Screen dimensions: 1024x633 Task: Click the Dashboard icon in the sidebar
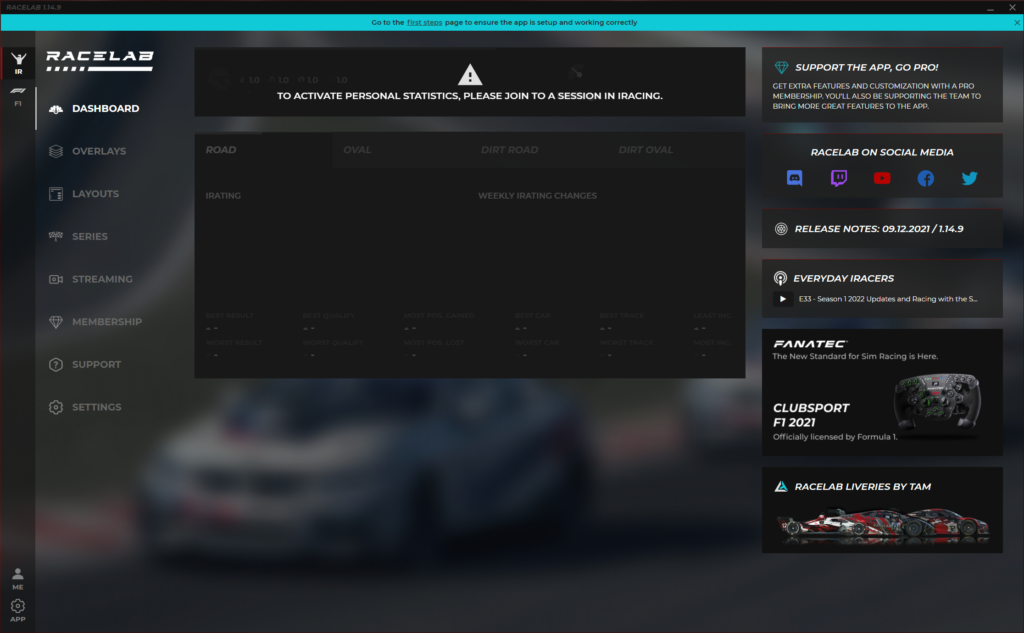(56, 109)
